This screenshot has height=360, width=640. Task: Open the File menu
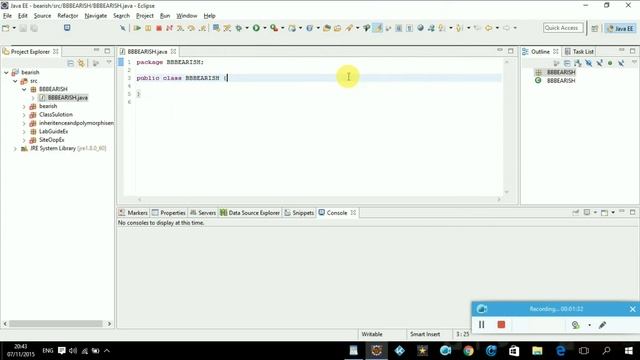tap(7, 16)
